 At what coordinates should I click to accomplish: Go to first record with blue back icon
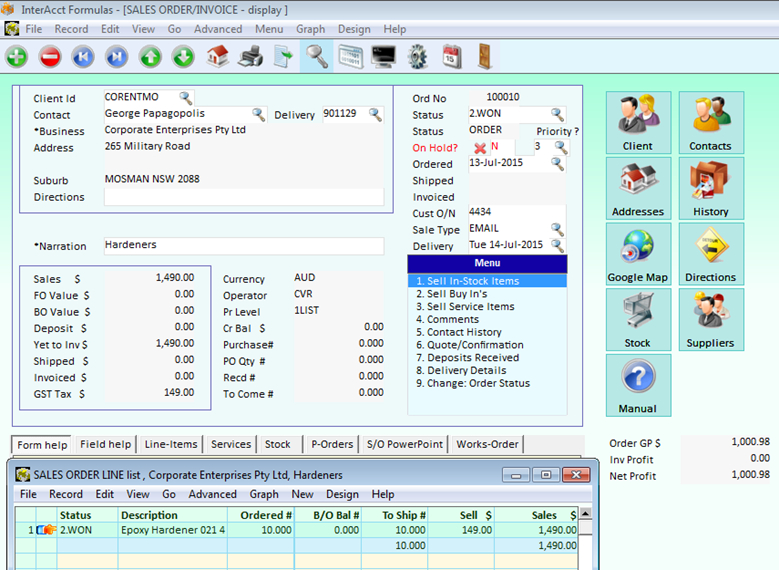pyautogui.click(x=83, y=57)
